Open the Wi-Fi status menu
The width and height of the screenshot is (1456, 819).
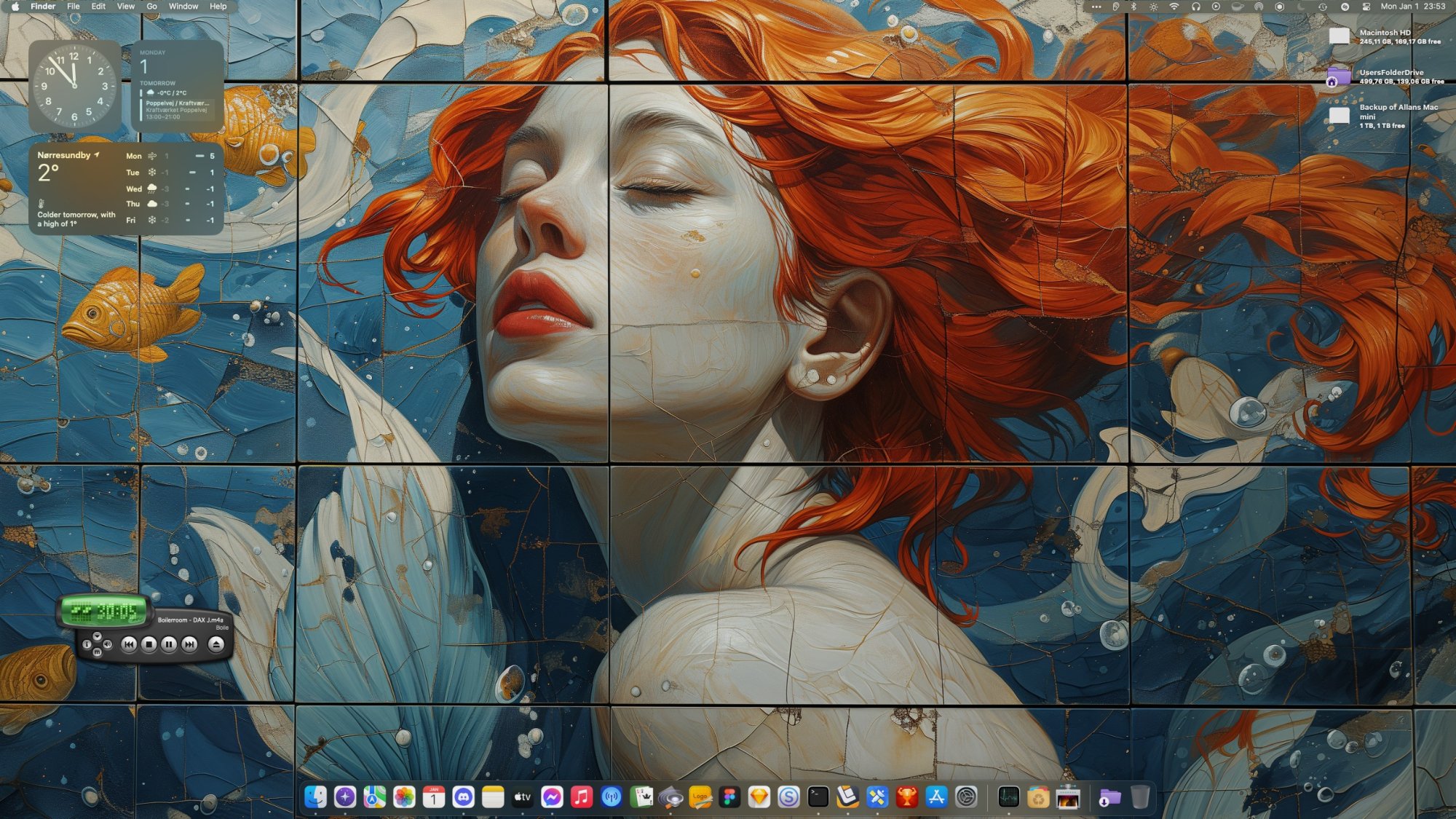(x=1174, y=6)
